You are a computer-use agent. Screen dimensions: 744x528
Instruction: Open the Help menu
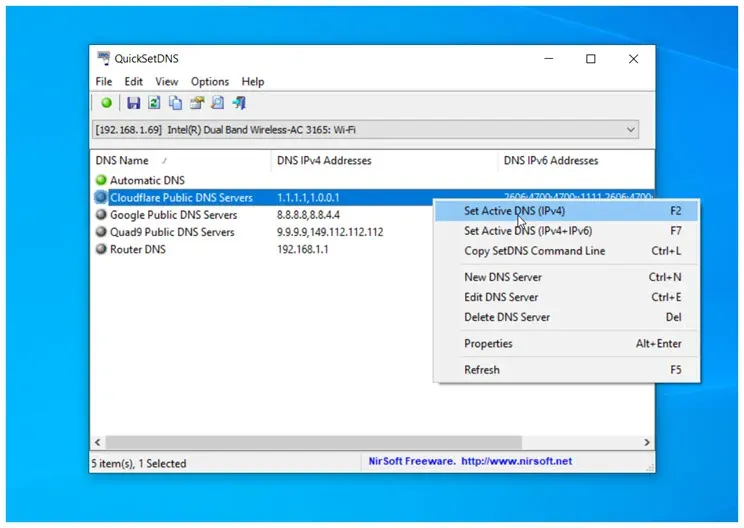click(x=253, y=82)
